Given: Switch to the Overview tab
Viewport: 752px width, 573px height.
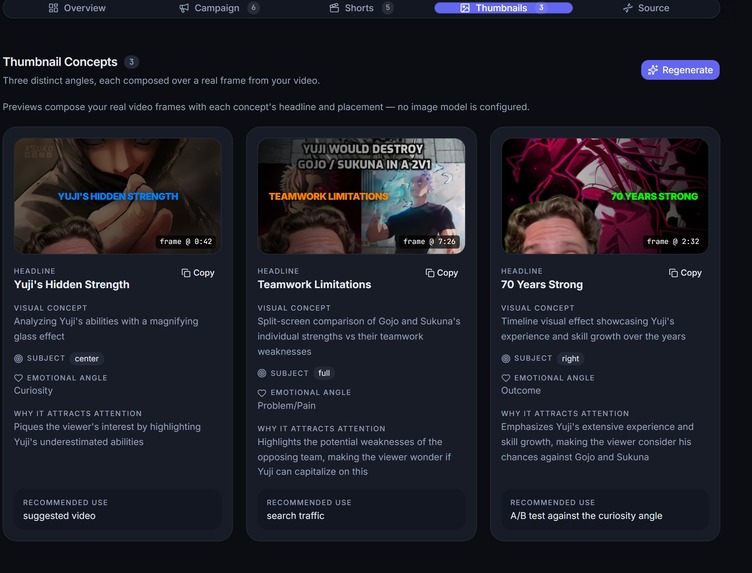Looking at the screenshot, I should pyautogui.click(x=77, y=8).
